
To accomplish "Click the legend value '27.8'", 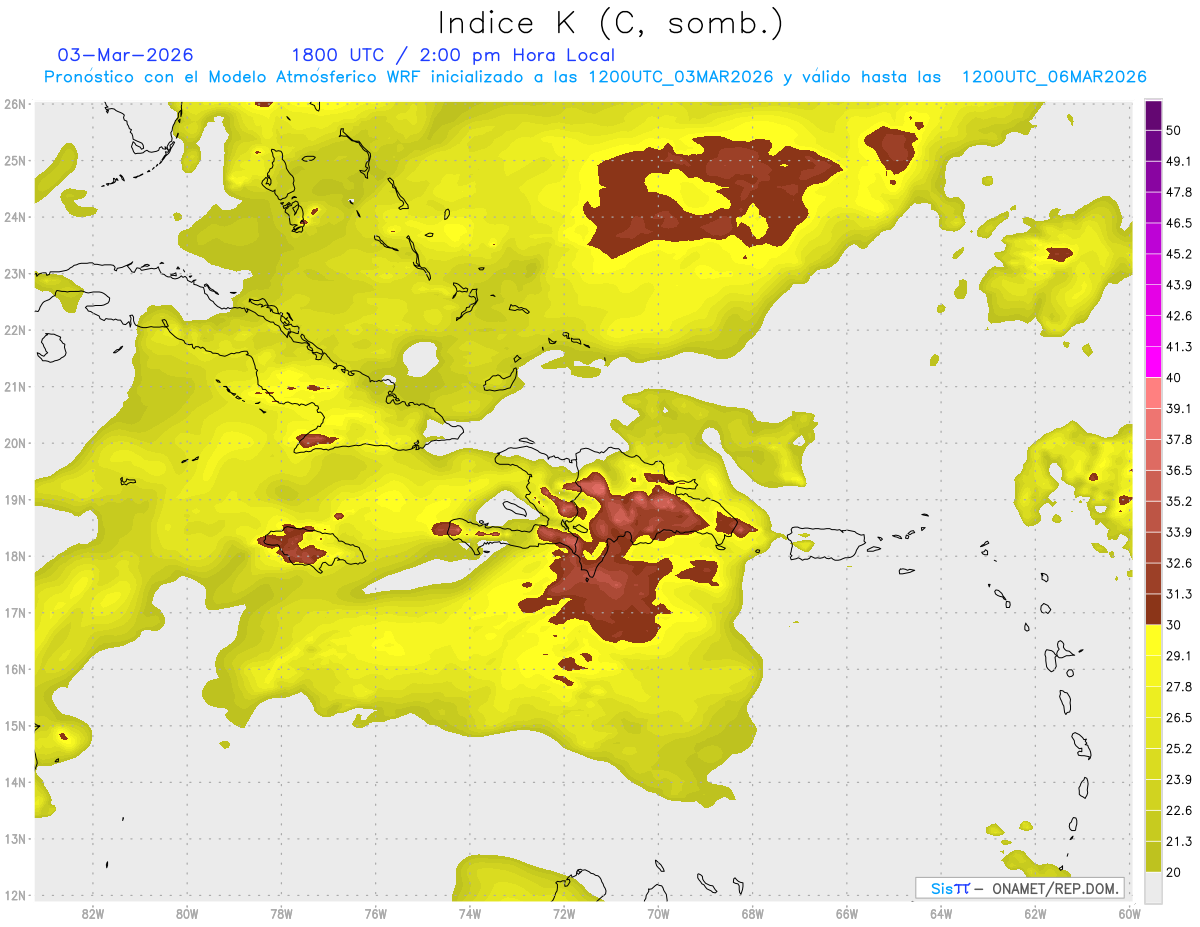I will (1179, 687).
